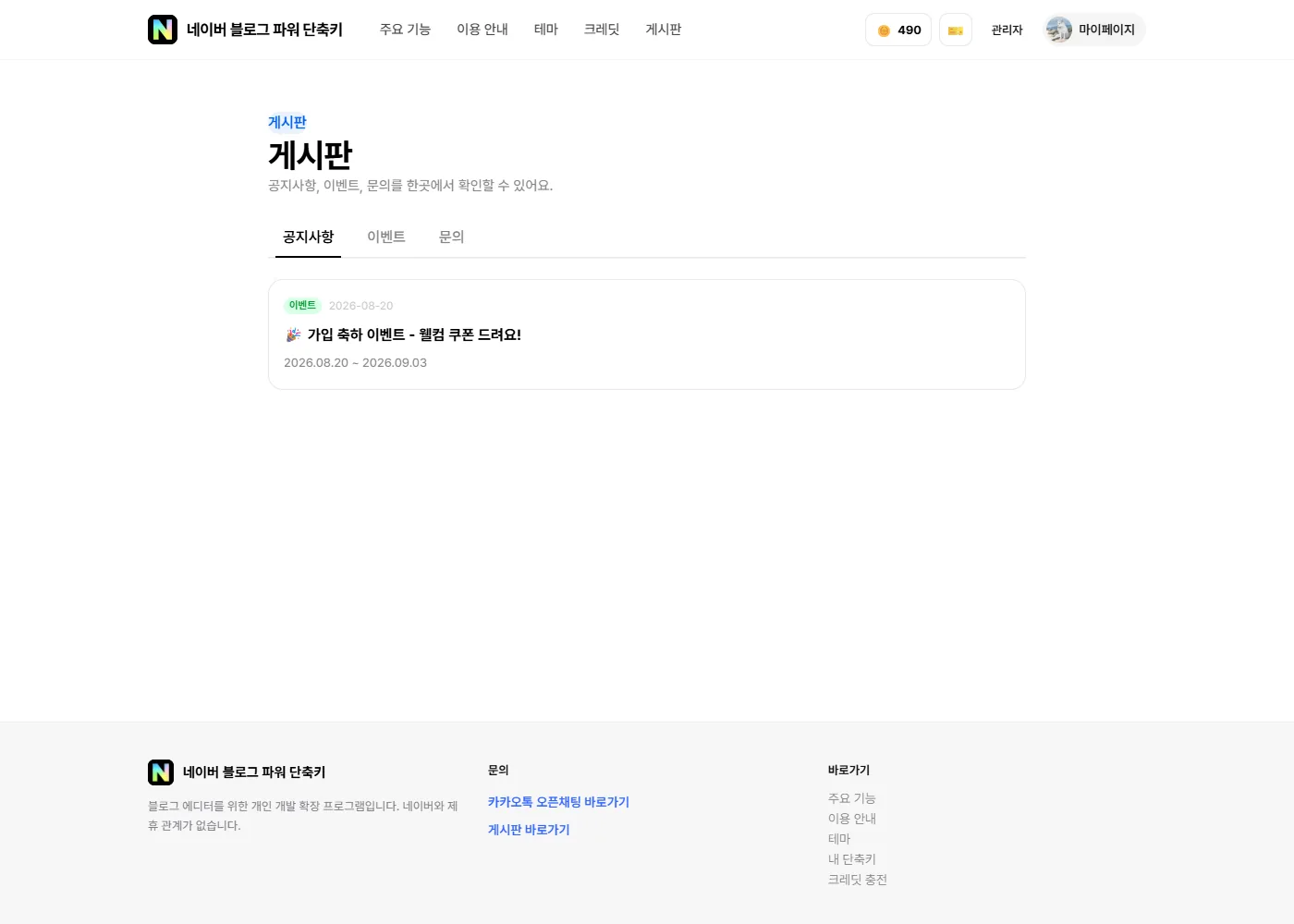The image size is (1294, 924).
Task: Open 이용 안내 in the top navigation
Action: click(482, 30)
